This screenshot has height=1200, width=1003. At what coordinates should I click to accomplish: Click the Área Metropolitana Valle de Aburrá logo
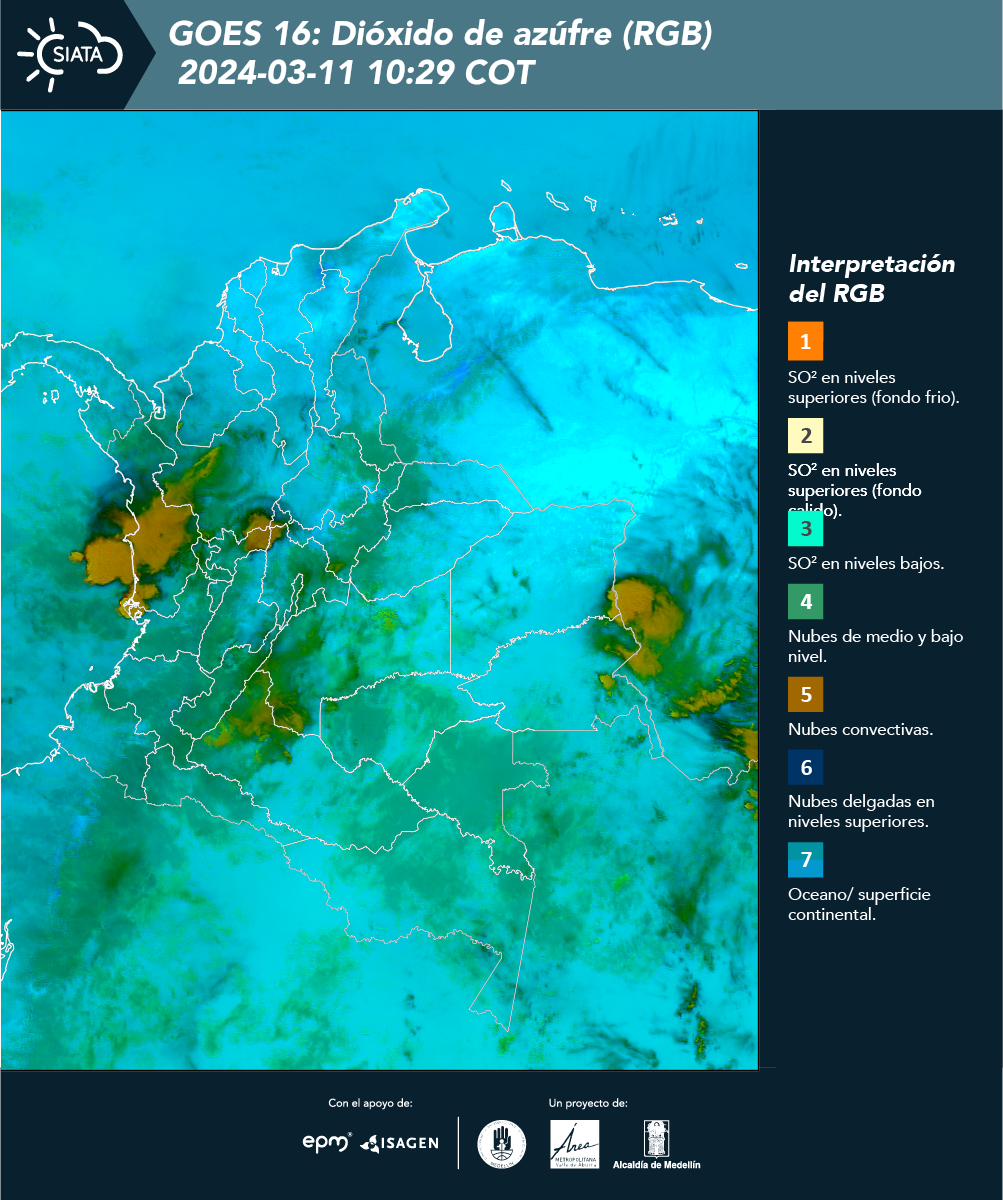(x=575, y=1143)
